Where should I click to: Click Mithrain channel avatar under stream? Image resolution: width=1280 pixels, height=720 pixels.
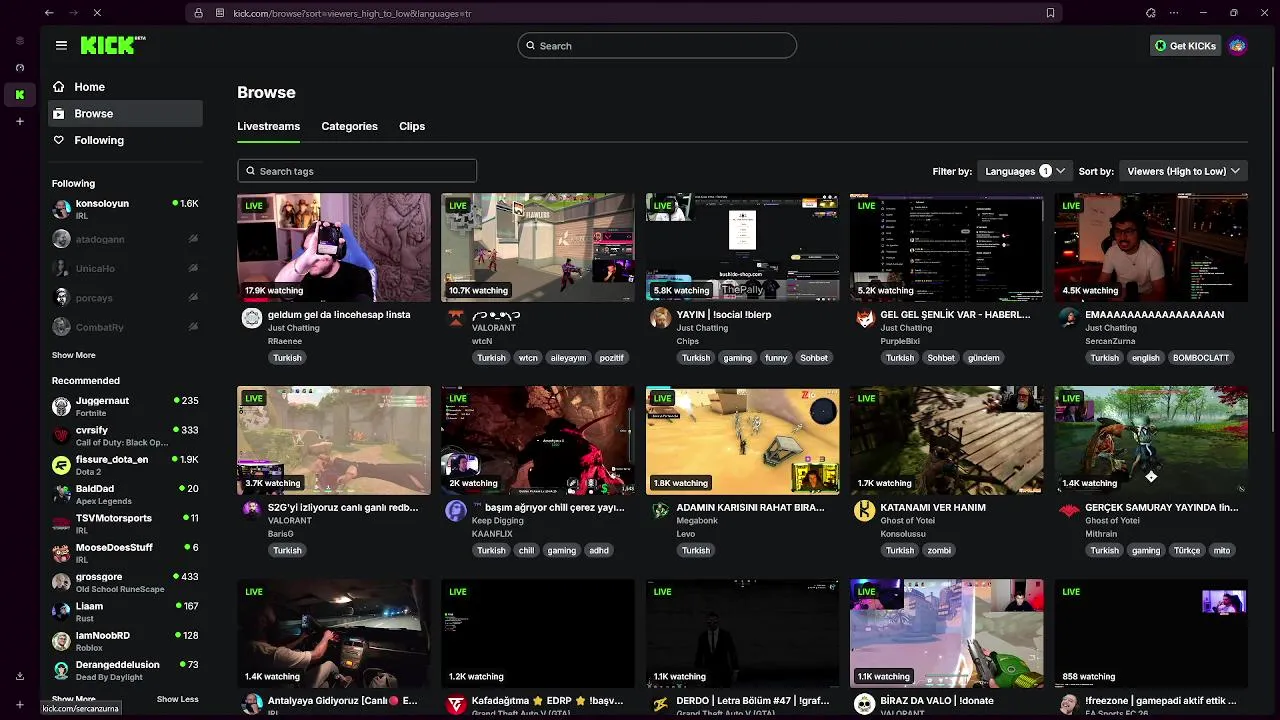coord(1069,511)
